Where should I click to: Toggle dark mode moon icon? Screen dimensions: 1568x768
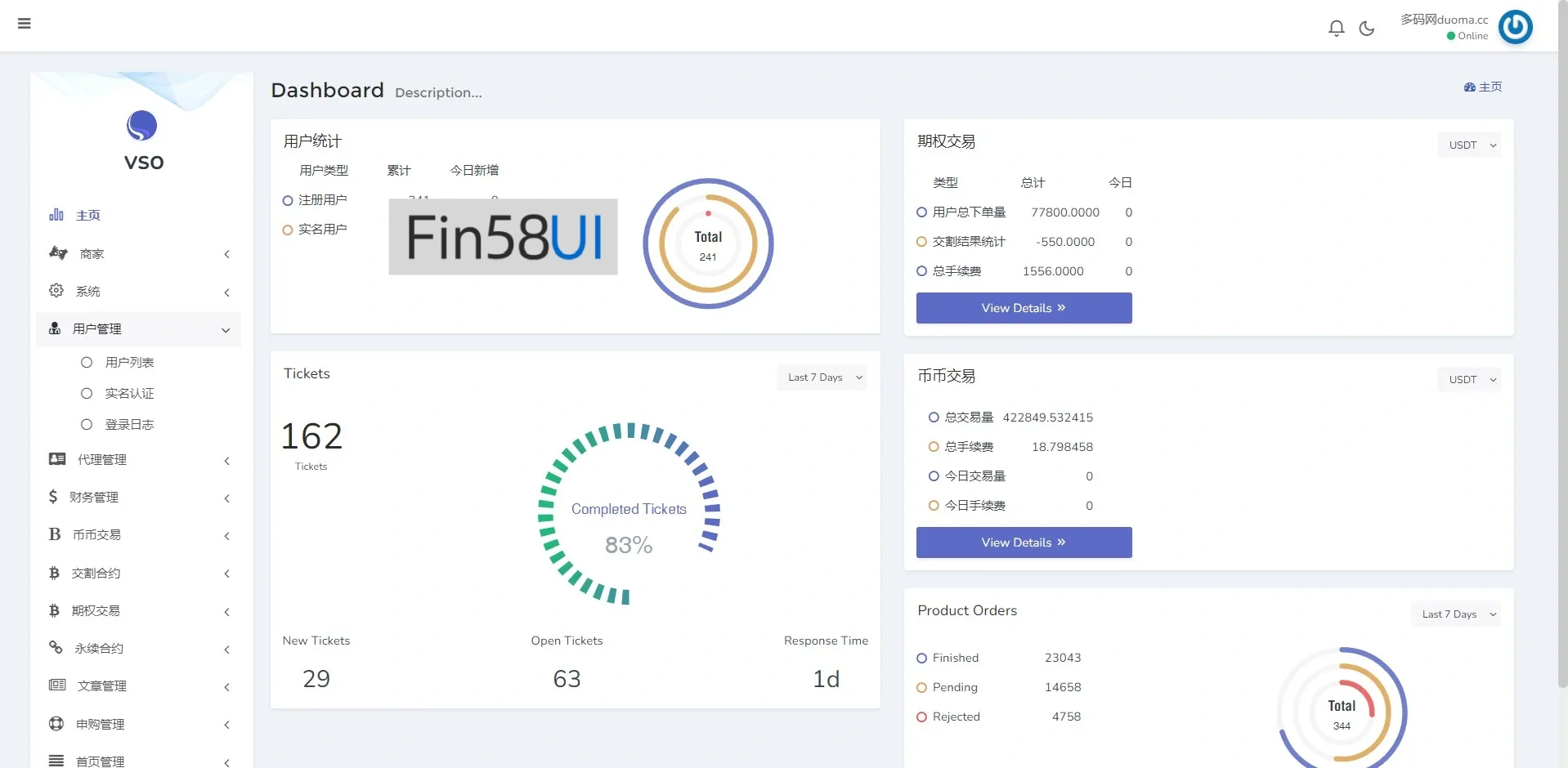click(x=1366, y=29)
